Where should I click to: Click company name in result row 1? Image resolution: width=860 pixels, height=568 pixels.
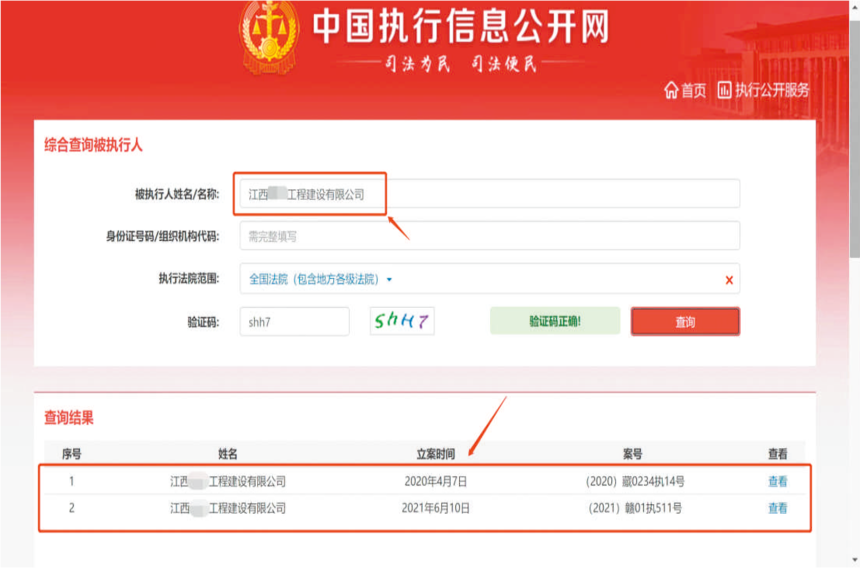coord(228,481)
